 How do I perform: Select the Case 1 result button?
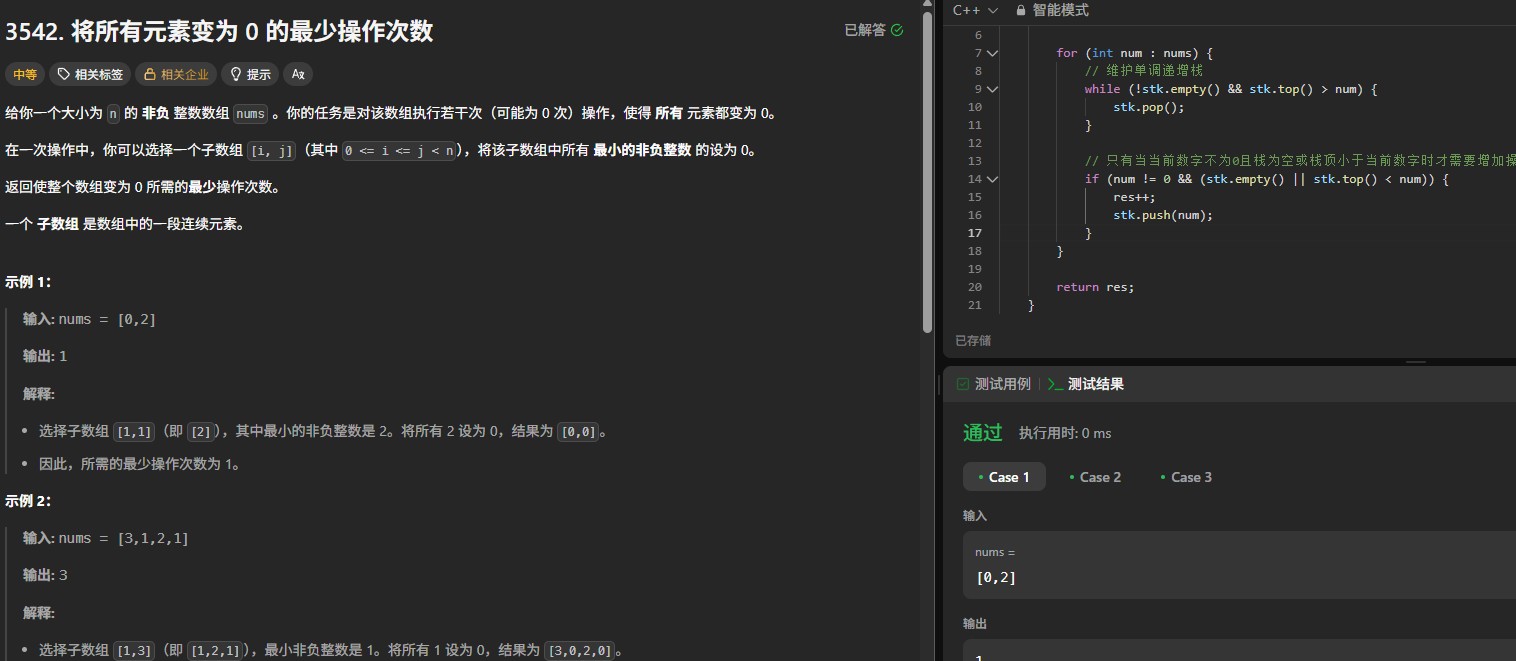click(x=1004, y=477)
